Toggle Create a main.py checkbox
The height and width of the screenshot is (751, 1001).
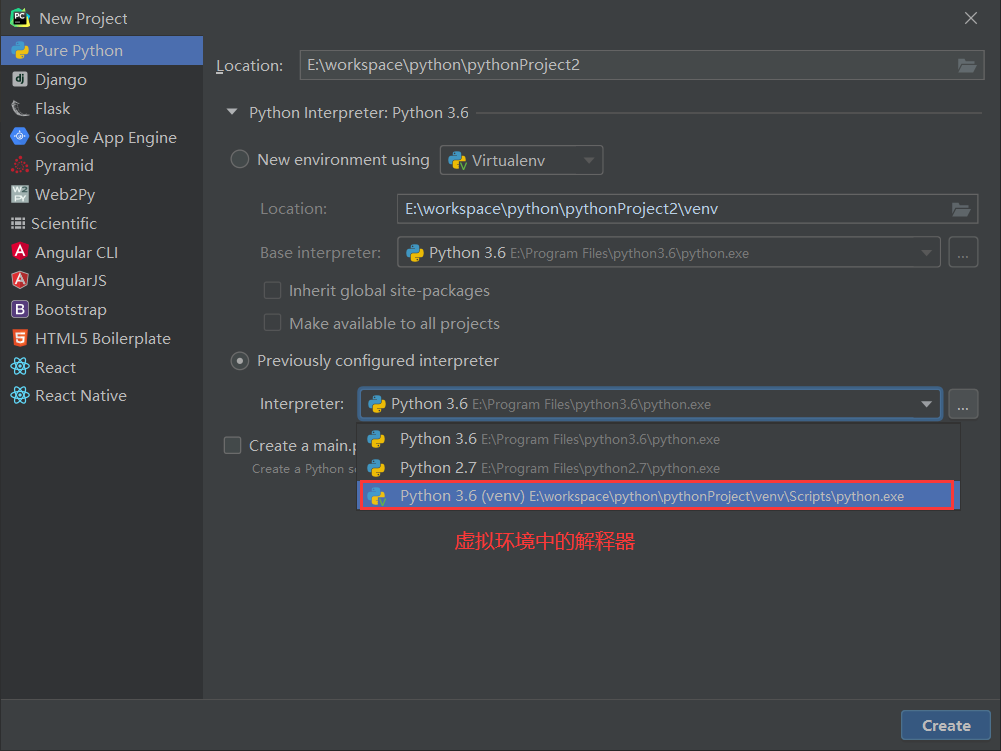point(232,445)
